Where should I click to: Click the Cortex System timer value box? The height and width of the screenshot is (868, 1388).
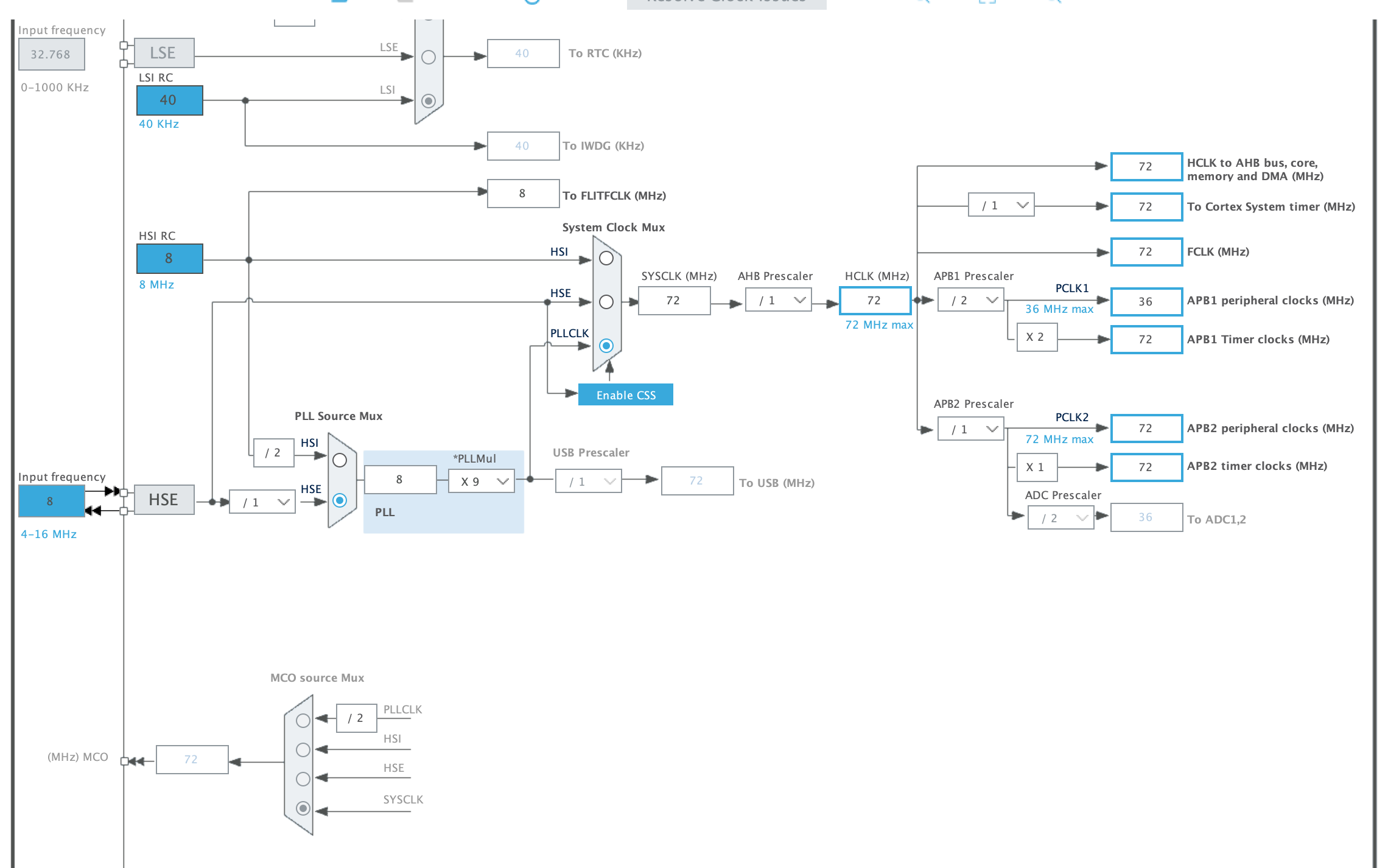pos(1147,207)
